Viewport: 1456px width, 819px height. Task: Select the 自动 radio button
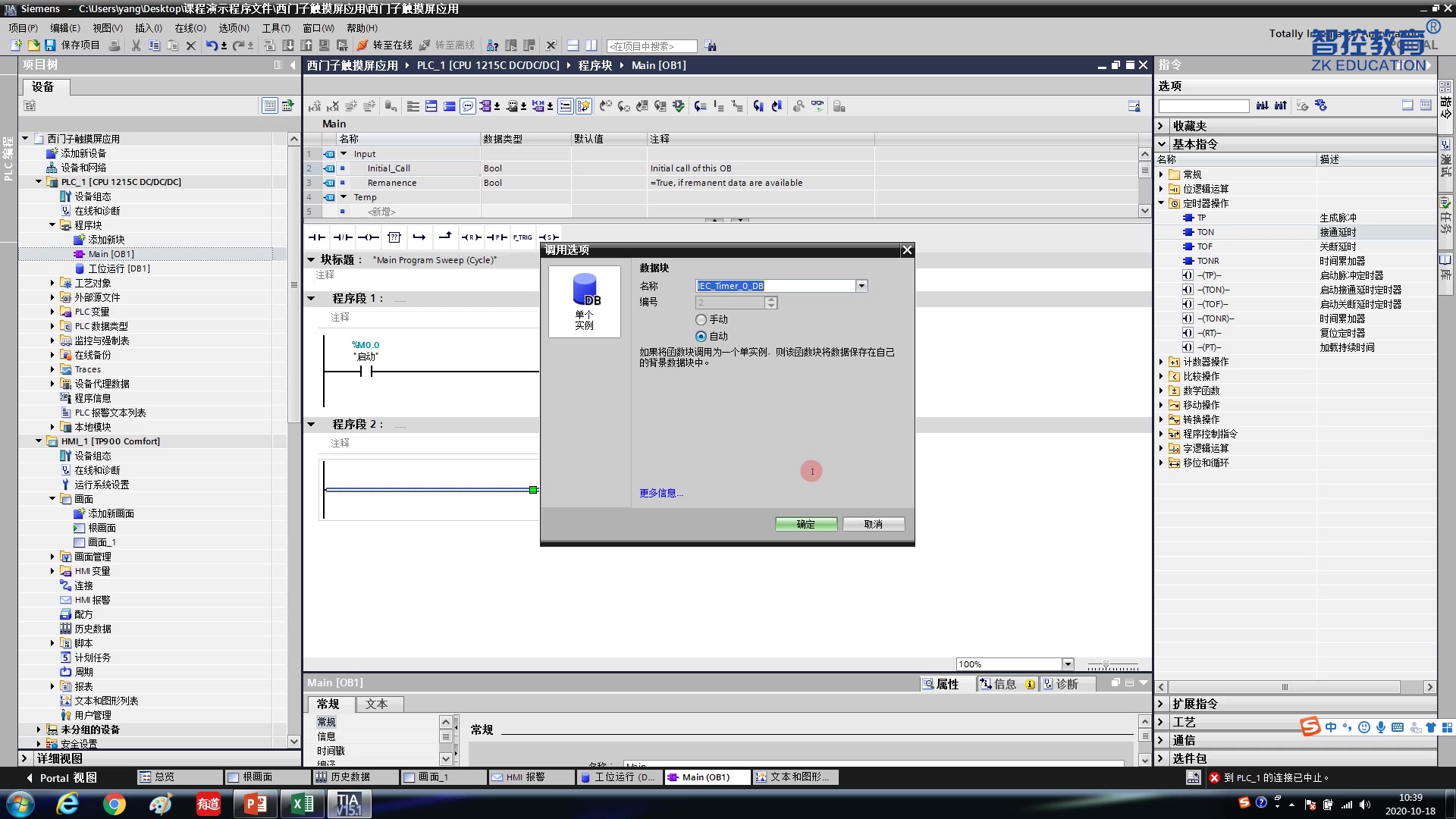coord(701,336)
